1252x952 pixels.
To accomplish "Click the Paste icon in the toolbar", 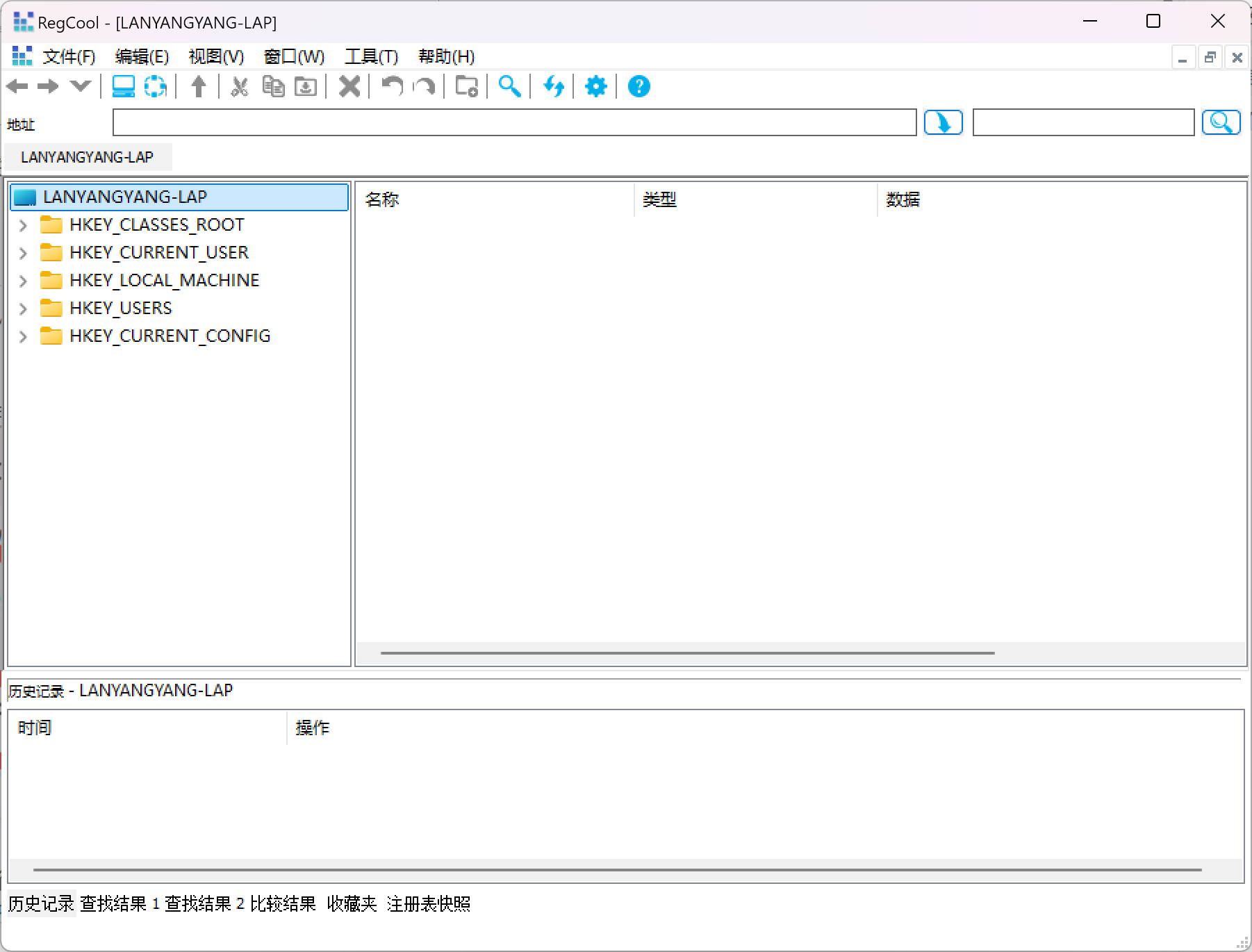I will (x=306, y=86).
